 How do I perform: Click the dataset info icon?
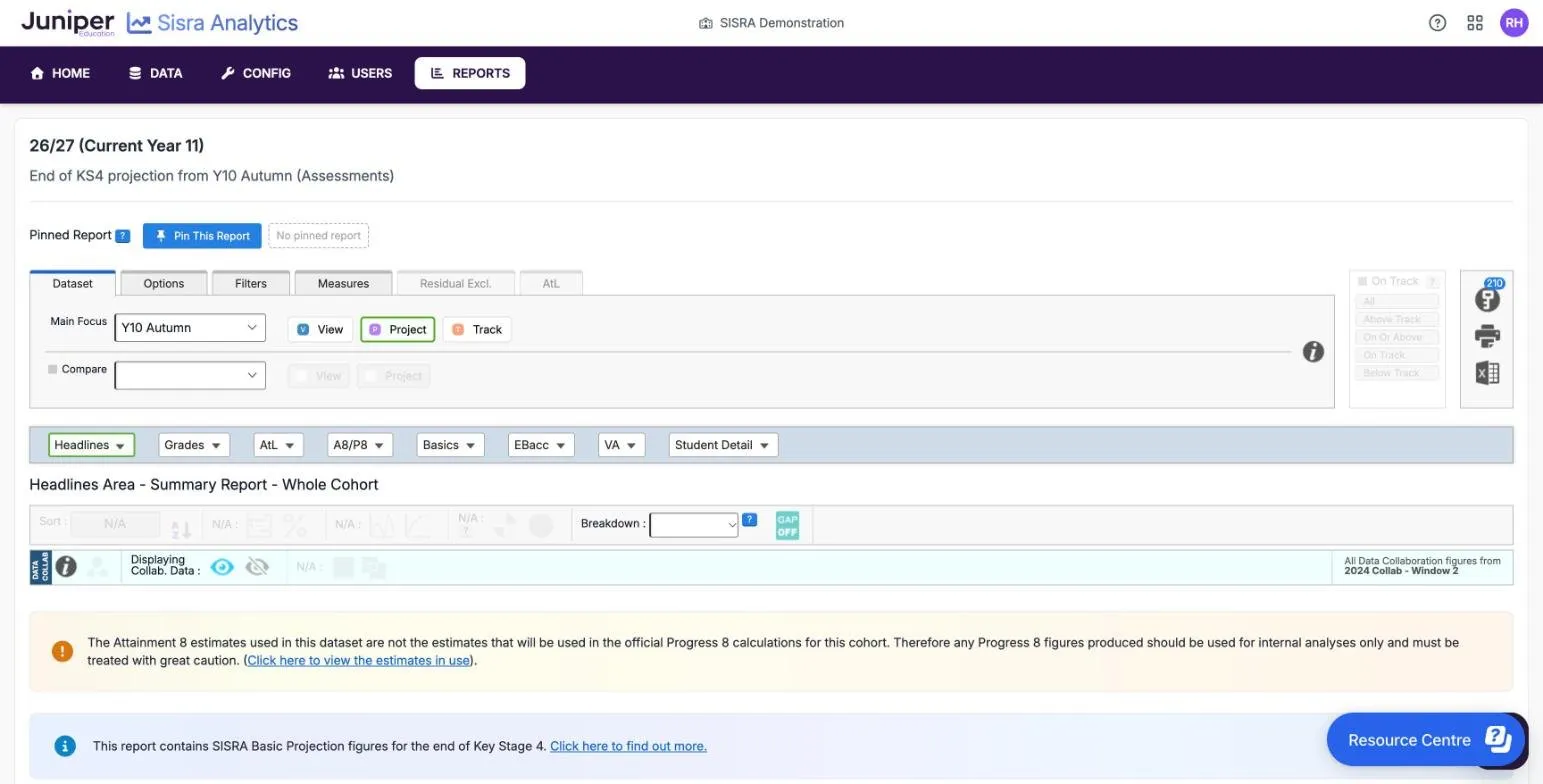(1313, 352)
